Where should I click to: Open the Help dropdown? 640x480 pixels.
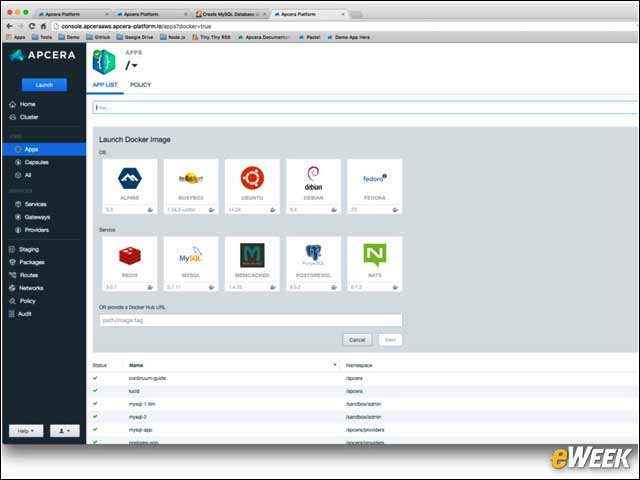[x=26, y=431]
